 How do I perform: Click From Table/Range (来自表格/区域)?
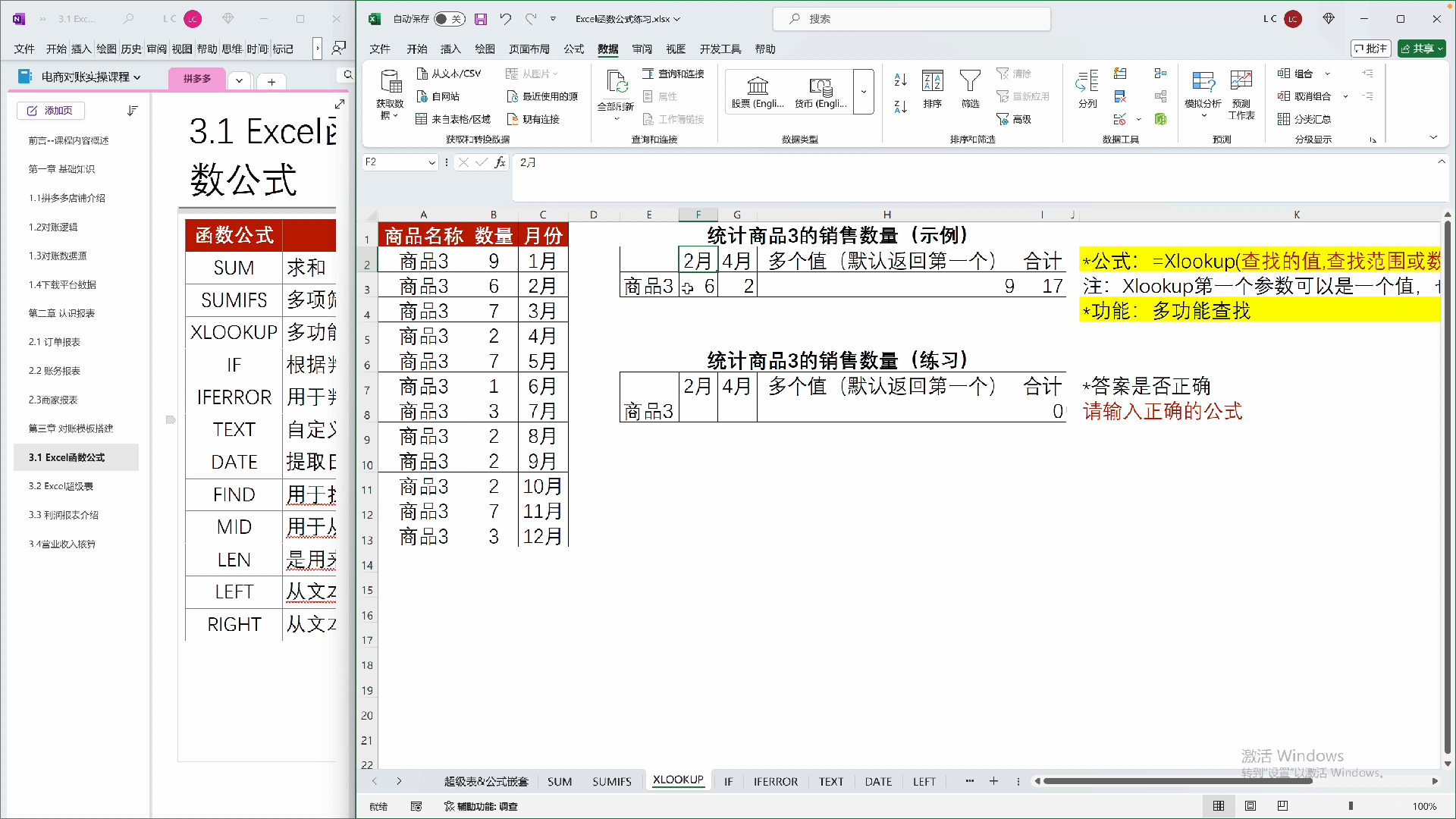click(x=453, y=119)
